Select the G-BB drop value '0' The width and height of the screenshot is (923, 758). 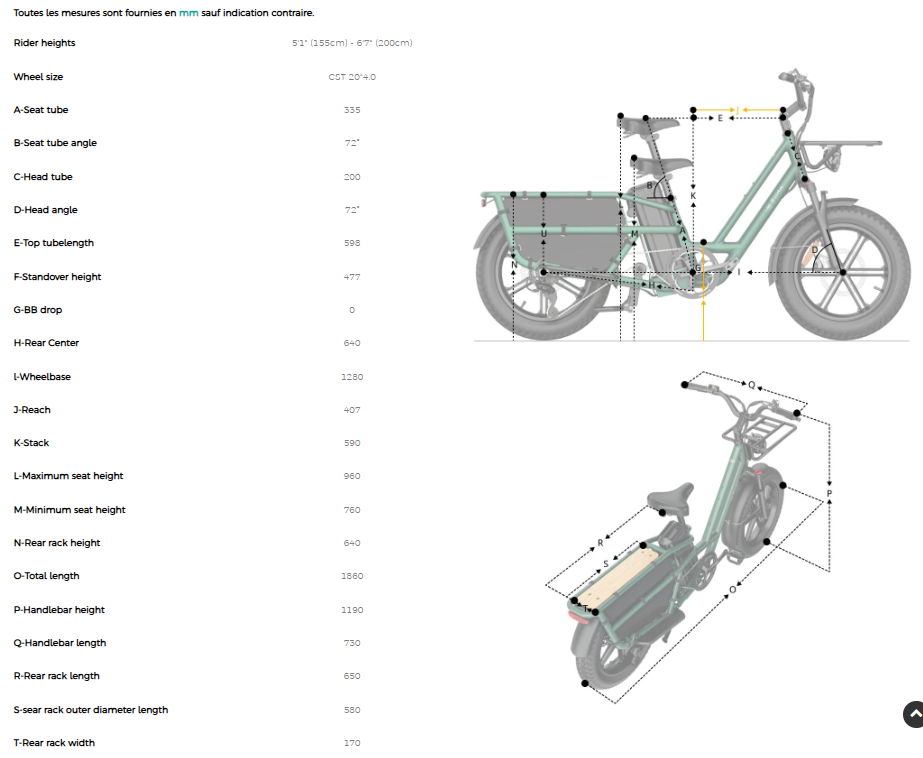(351, 310)
